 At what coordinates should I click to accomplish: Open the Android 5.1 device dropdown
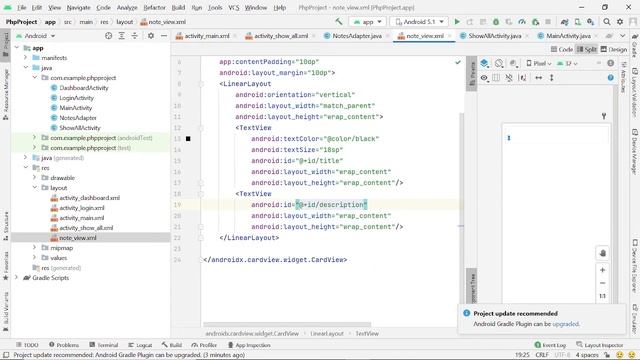click(419, 22)
